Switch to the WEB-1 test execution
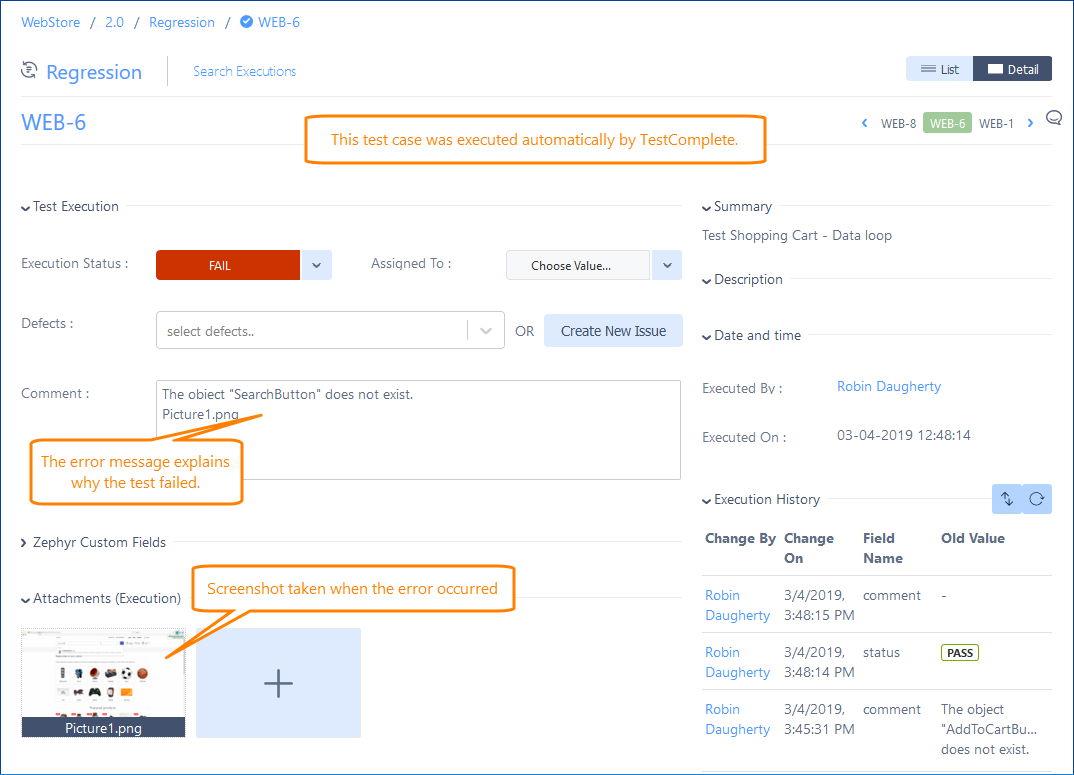 (996, 123)
